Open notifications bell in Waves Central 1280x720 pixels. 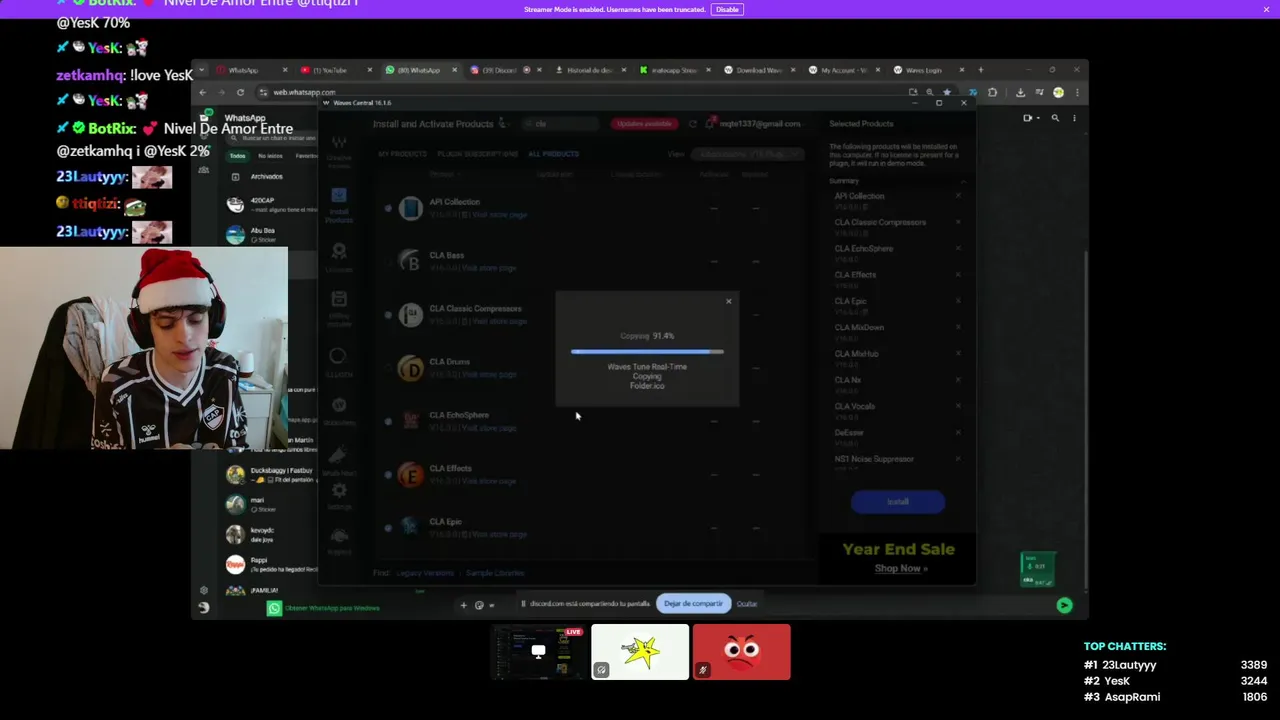[x=709, y=123]
